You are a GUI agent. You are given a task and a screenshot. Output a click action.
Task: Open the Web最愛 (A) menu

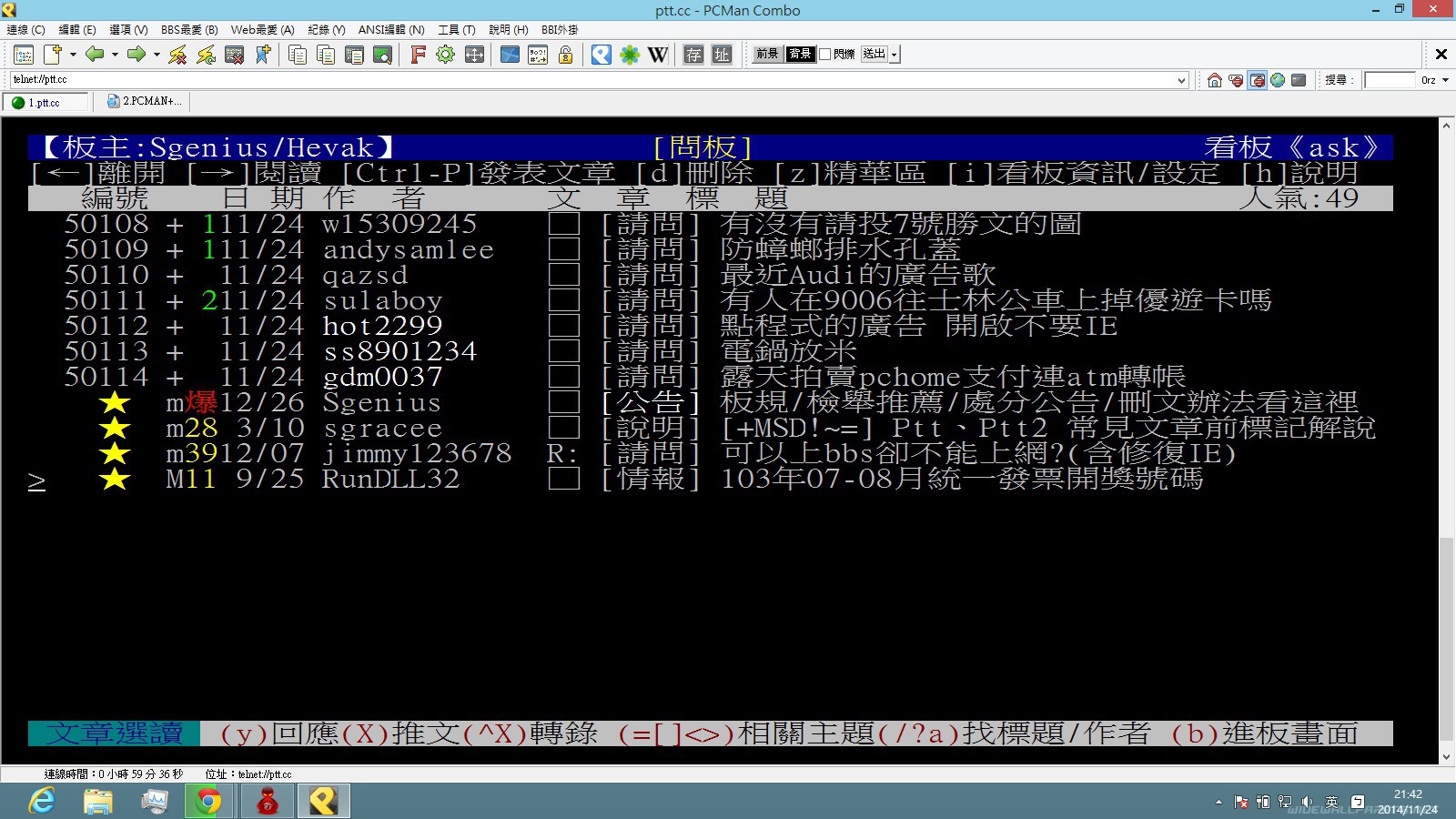coord(263,30)
